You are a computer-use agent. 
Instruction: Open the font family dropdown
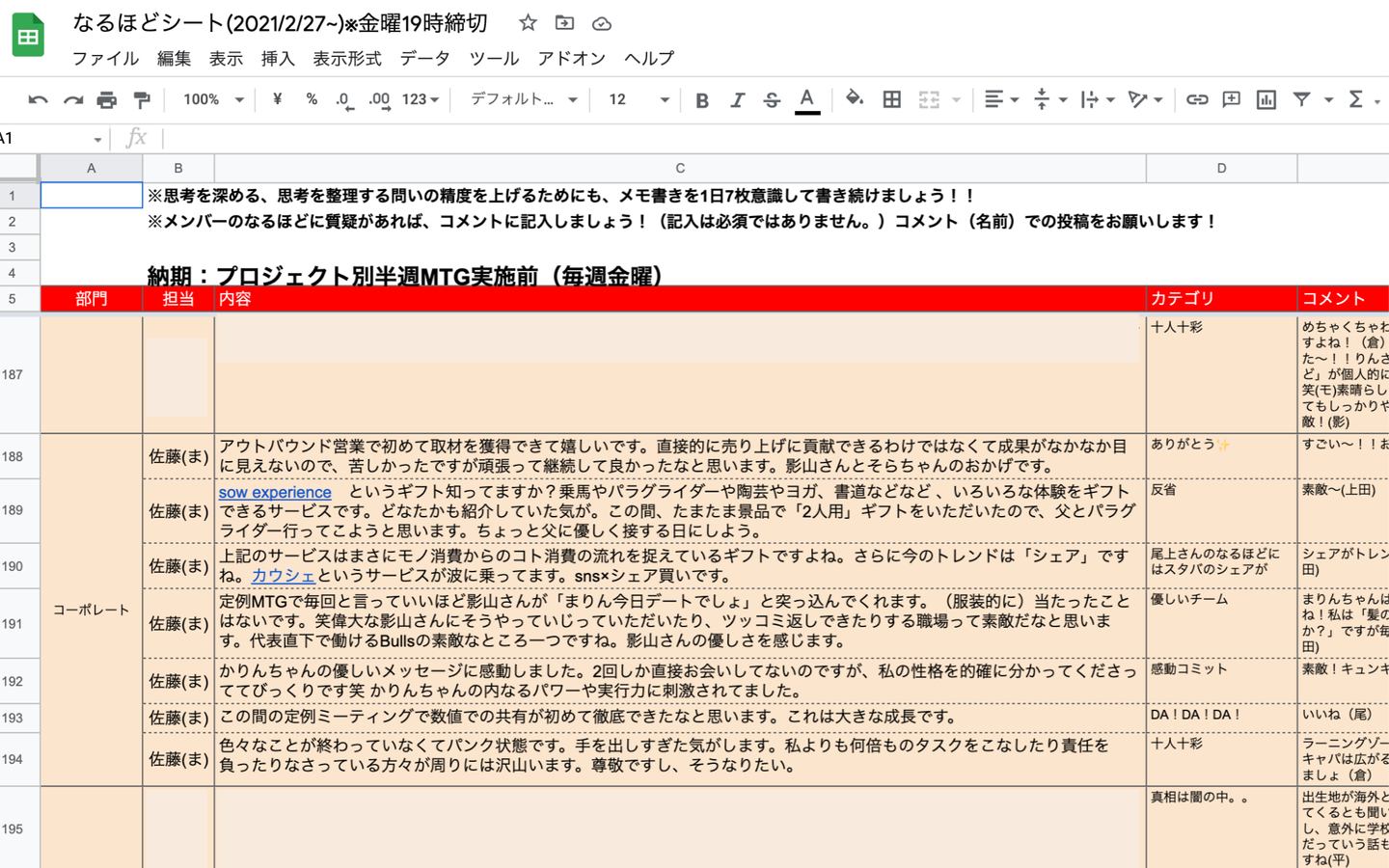tap(523, 99)
